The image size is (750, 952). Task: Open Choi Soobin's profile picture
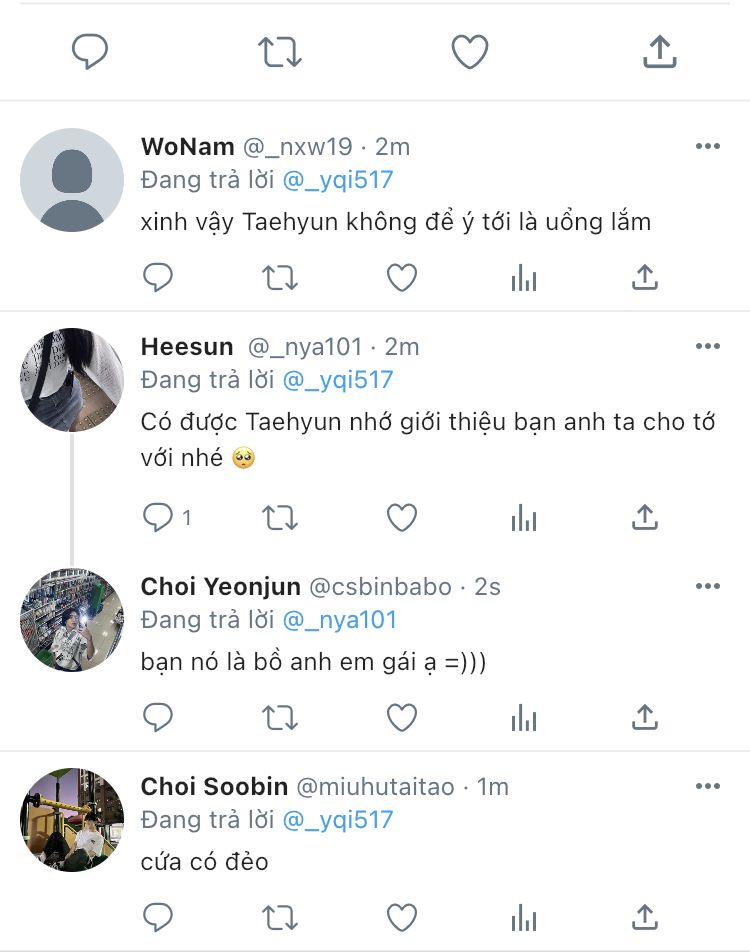tap(72, 820)
